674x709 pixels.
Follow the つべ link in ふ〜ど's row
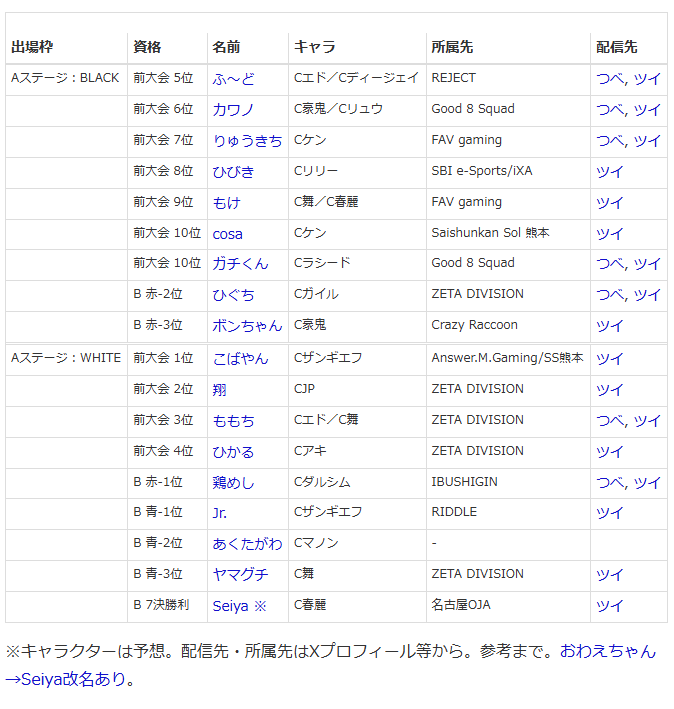coord(610,79)
